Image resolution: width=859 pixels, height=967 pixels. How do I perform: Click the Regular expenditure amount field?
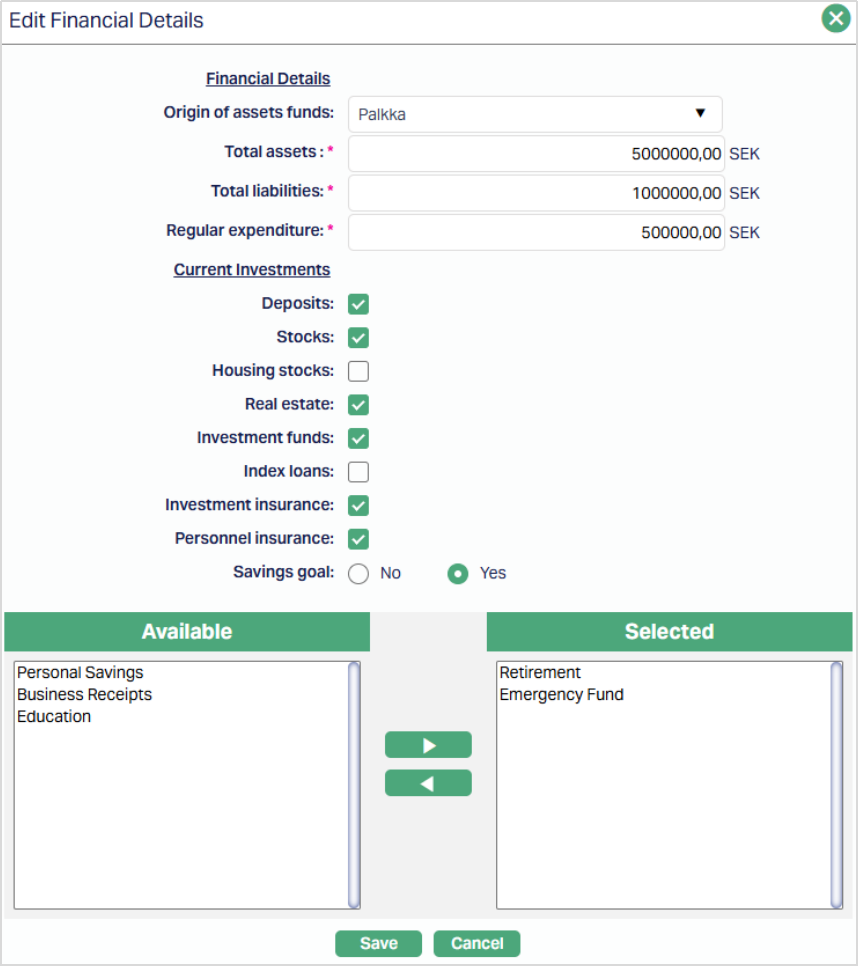pos(536,232)
